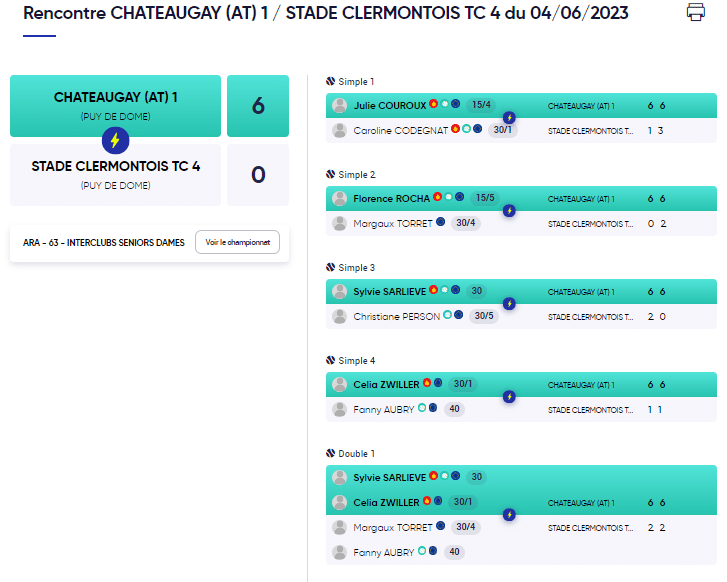Click the tennis ball icon beside Double 1
This screenshot has height=582, width=727.
coord(330,453)
